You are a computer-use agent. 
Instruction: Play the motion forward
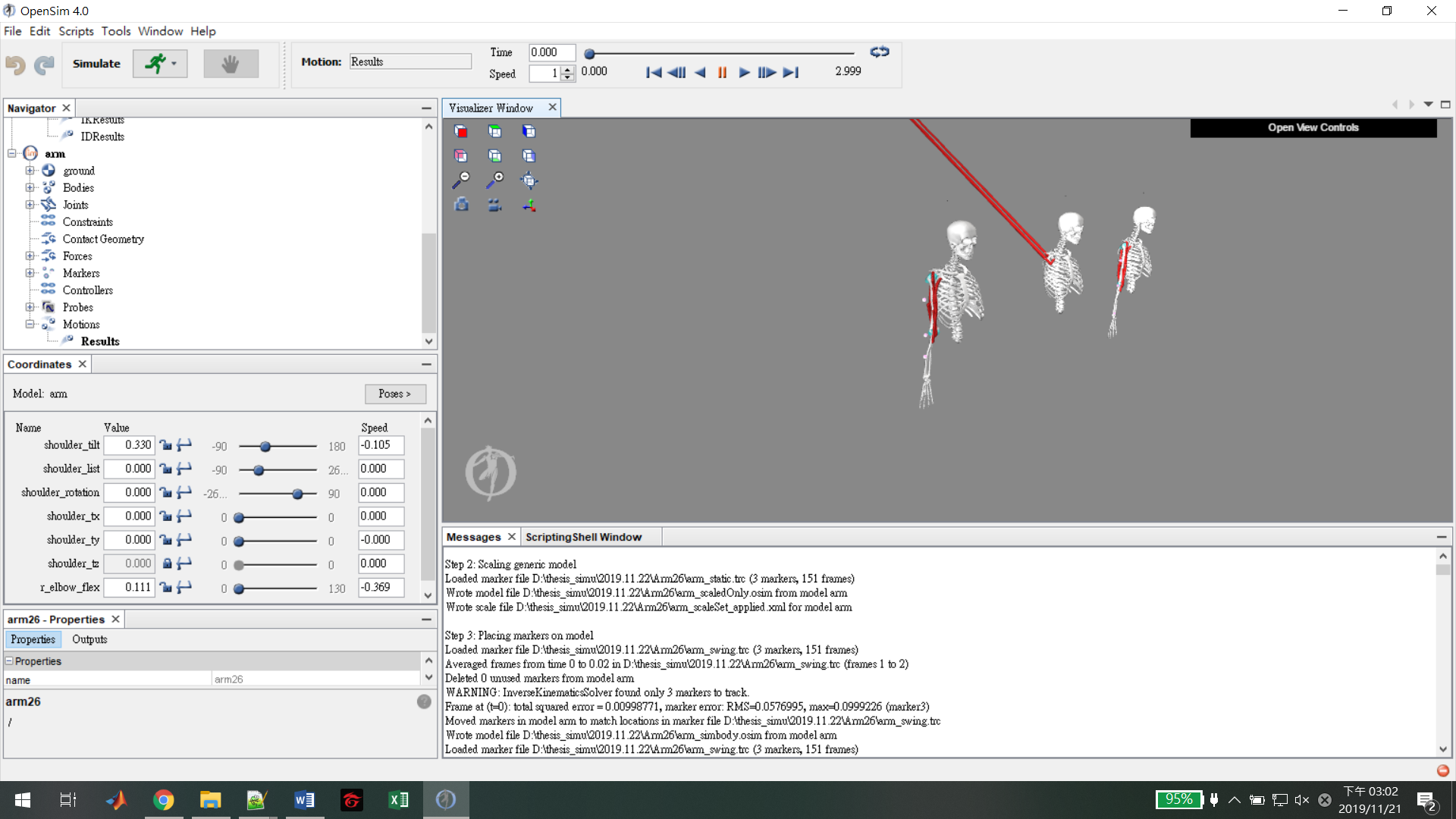click(x=744, y=72)
